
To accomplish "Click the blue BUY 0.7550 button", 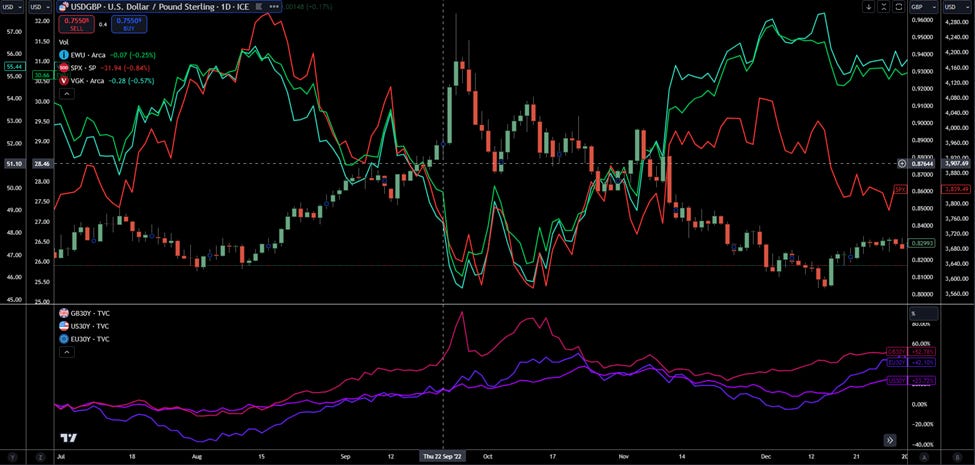I will (129, 24).
